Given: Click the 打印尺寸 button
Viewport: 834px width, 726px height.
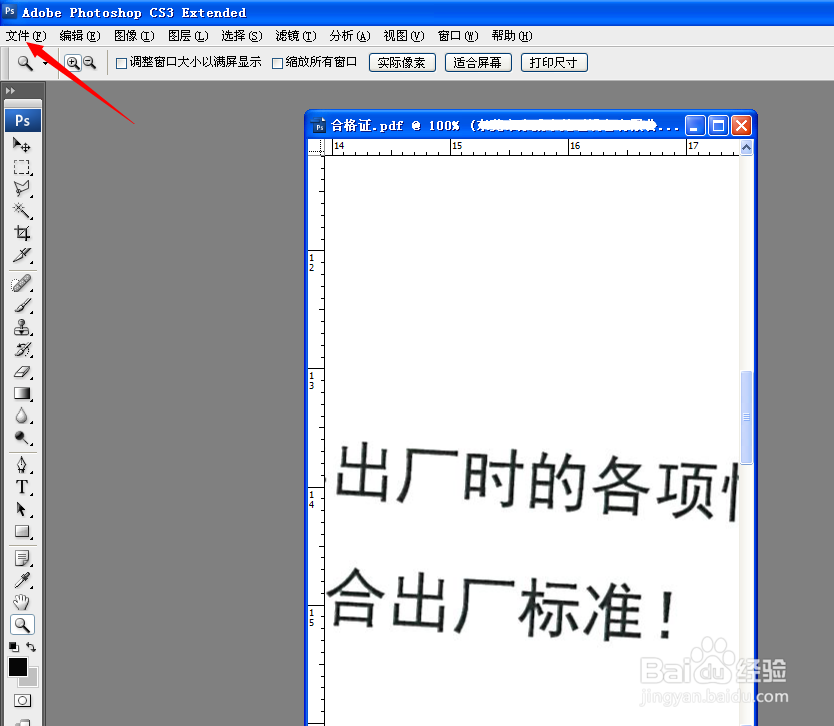Looking at the screenshot, I should pos(553,62).
